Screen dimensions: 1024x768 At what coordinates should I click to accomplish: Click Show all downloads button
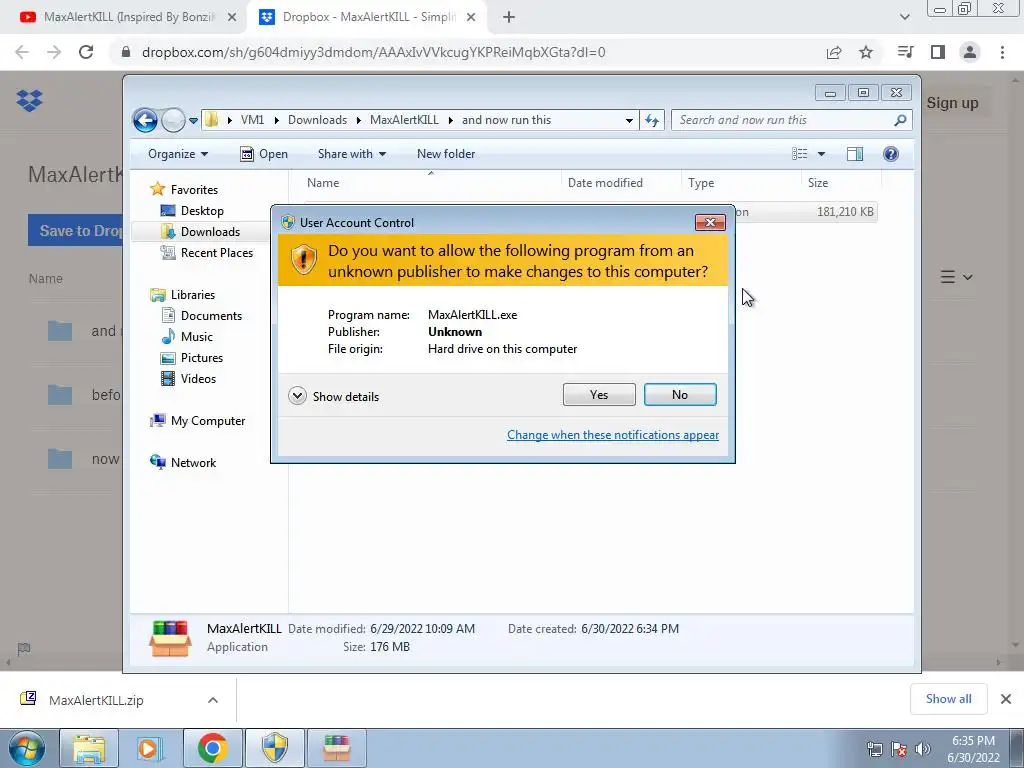click(x=948, y=699)
